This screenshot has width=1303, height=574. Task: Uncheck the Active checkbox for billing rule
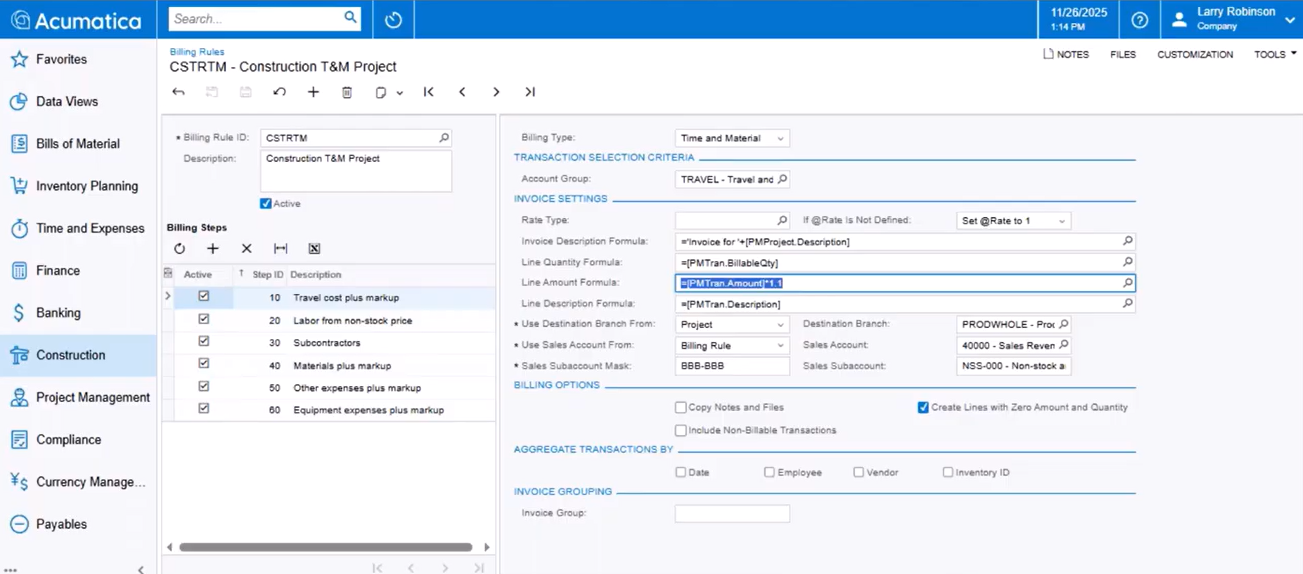266,204
